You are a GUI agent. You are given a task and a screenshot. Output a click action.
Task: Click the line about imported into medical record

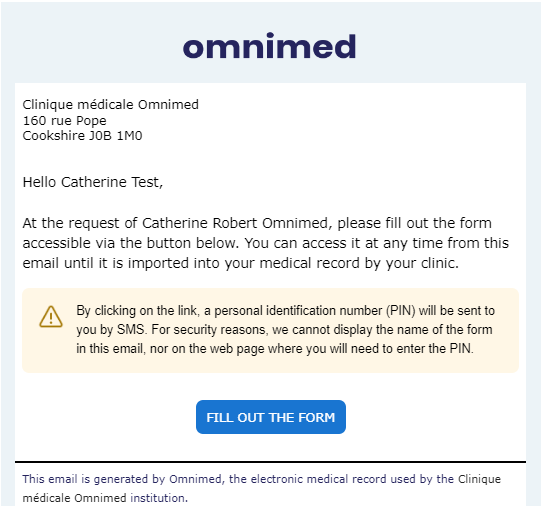[x=241, y=263]
